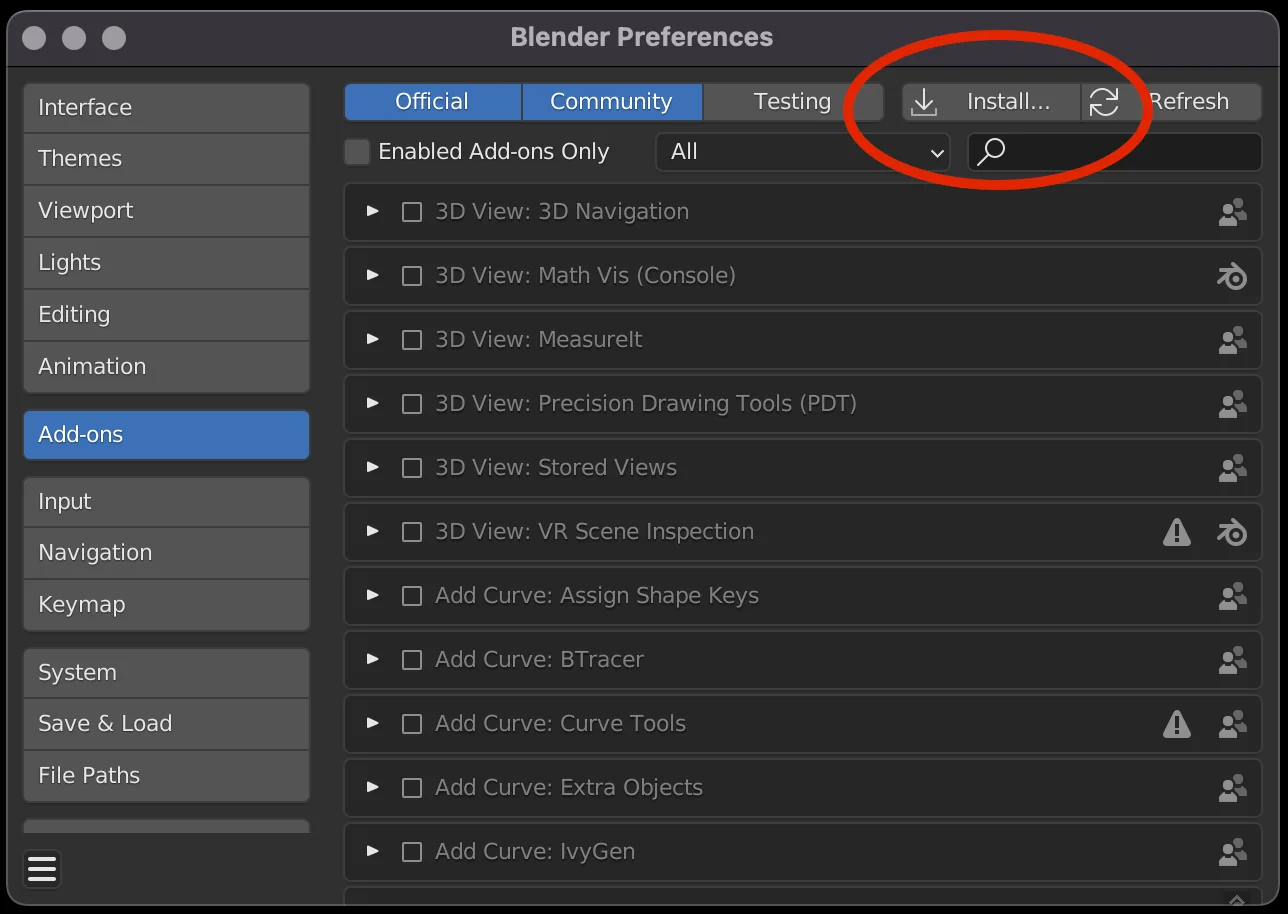1288x914 pixels.
Task: Toggle the Community add-ons filter
Action: [x=612, y=102]
